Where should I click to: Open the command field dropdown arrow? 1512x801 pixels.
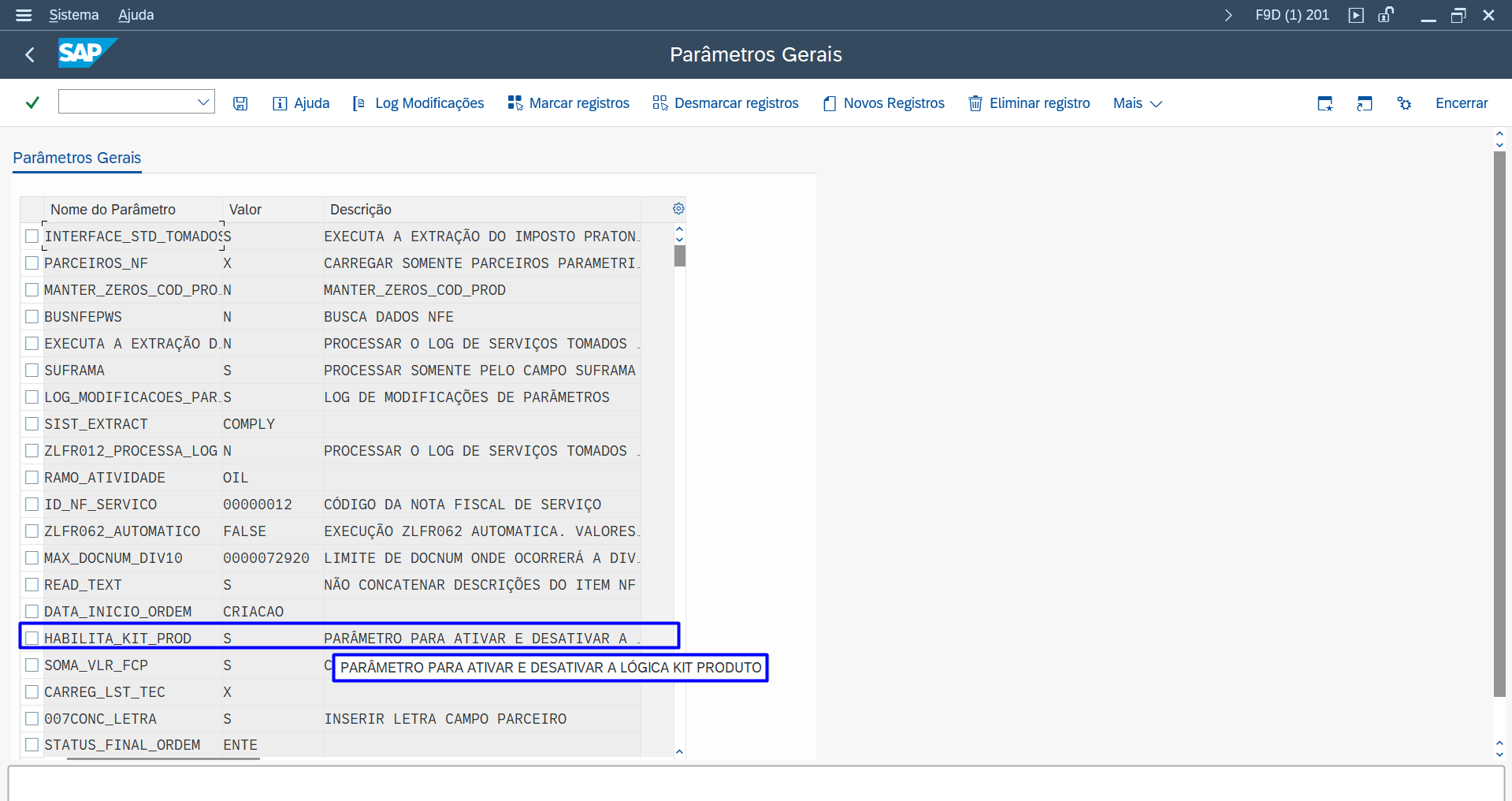203,102
